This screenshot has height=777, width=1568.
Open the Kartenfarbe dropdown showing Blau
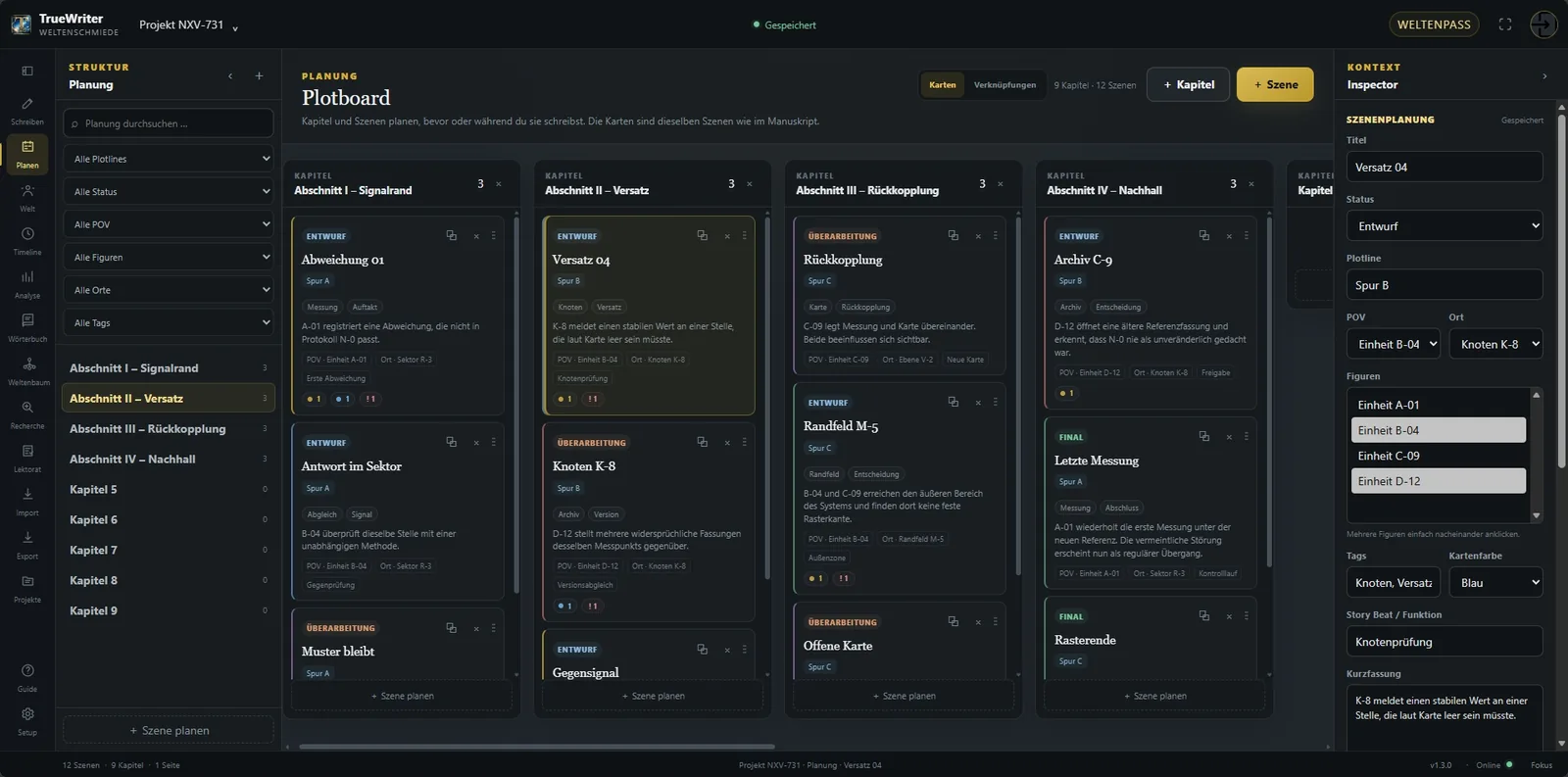[x=1495, y=583]
